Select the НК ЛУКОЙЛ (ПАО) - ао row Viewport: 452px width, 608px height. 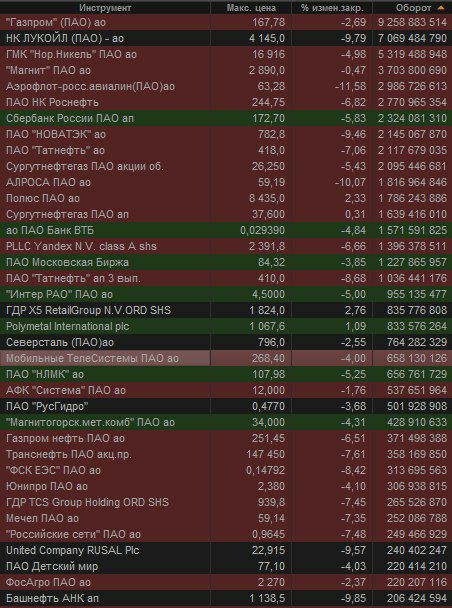226,38
